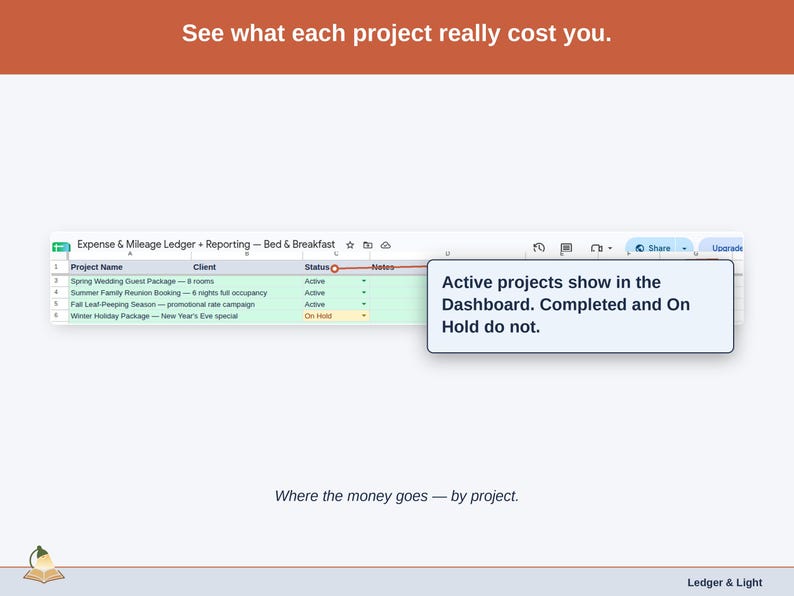Select the Notes header cell

[x=399, y=267]
